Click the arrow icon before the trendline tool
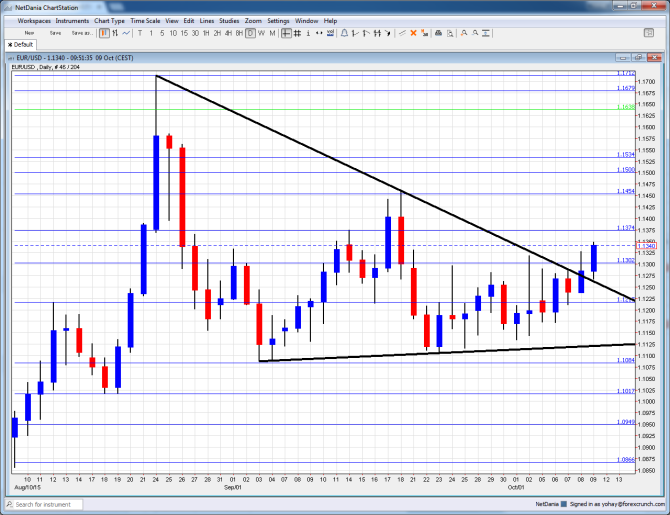The width and height of the screenshot is (670, 515). [x=388, y=33]
